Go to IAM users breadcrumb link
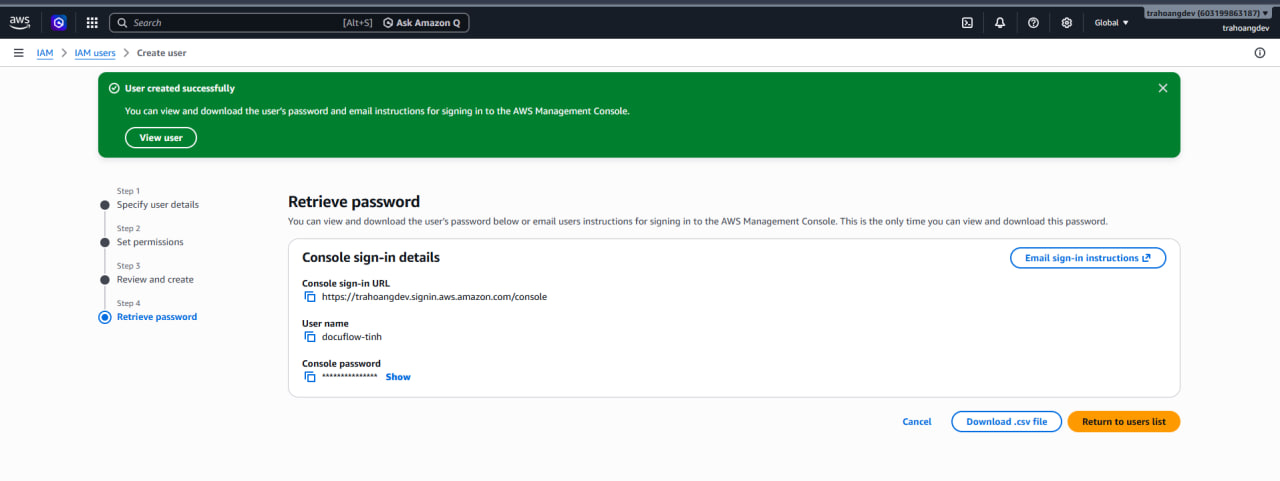 [95, 53]
